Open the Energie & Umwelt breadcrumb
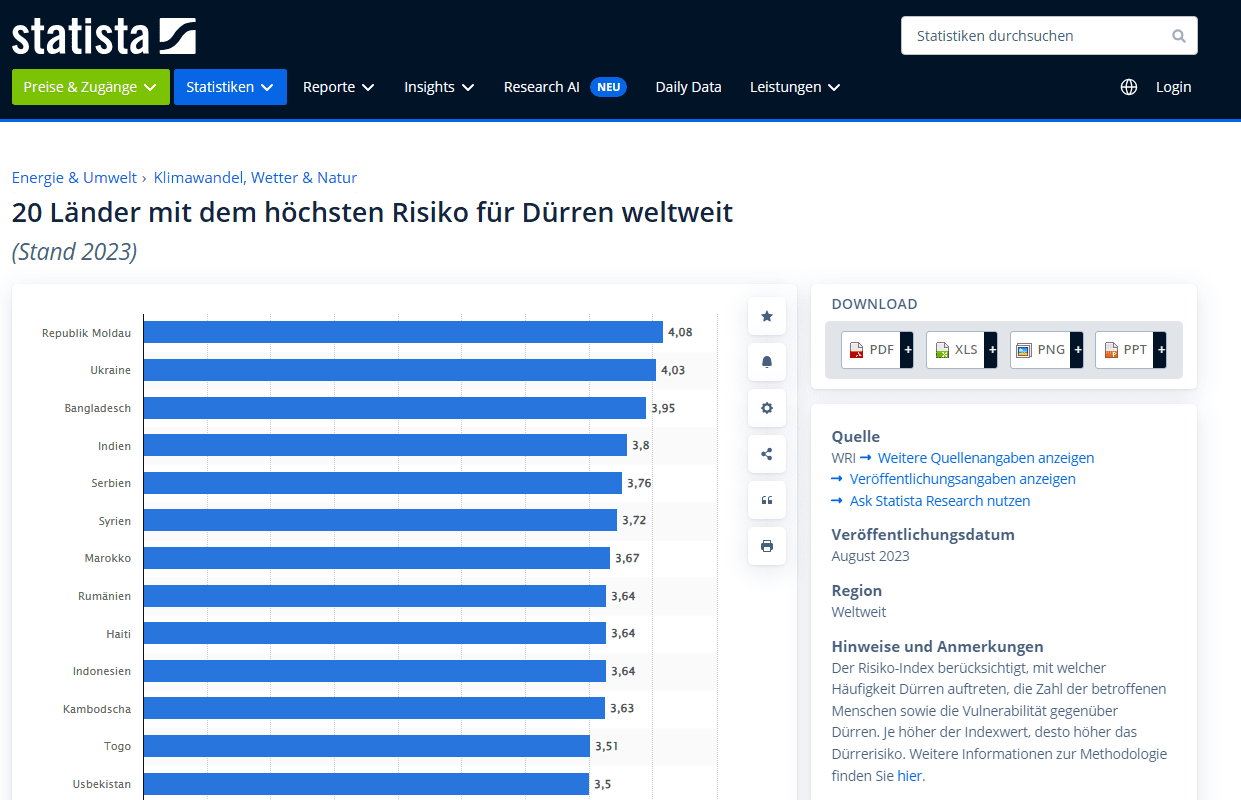Image resolution: width=1241 pixels, height=800 pixels. tap(74, 178)
